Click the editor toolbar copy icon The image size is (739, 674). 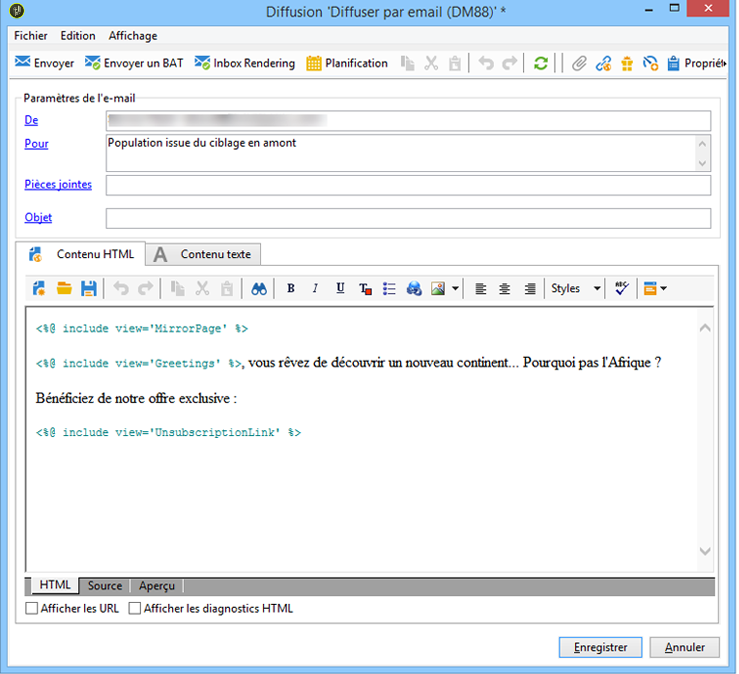(177, 288)
